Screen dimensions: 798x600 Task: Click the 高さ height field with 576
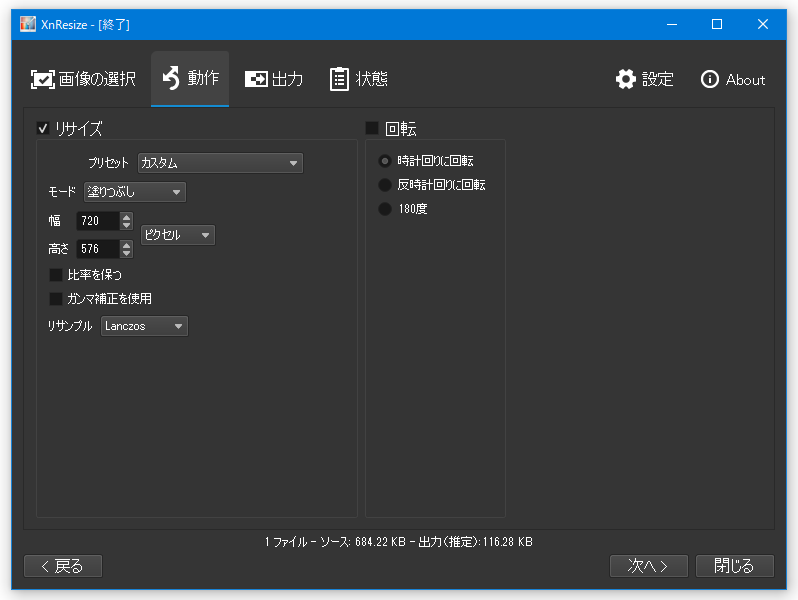click(98, 249)
